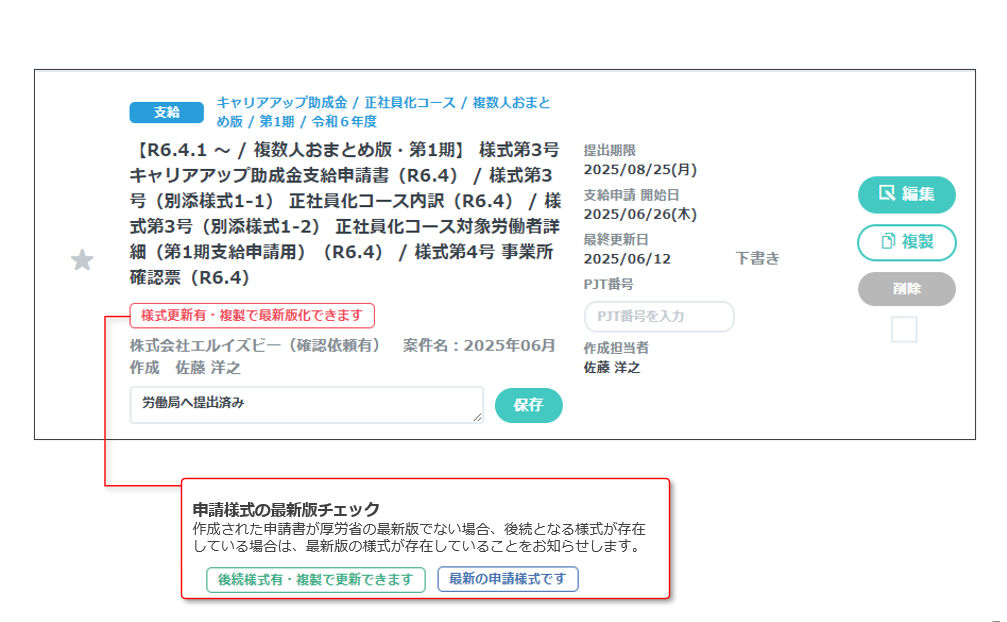This screenshot has height=622, width=1007.
Task: Tick the checkbox below the 削除 button
Action: tap(904, 330)
